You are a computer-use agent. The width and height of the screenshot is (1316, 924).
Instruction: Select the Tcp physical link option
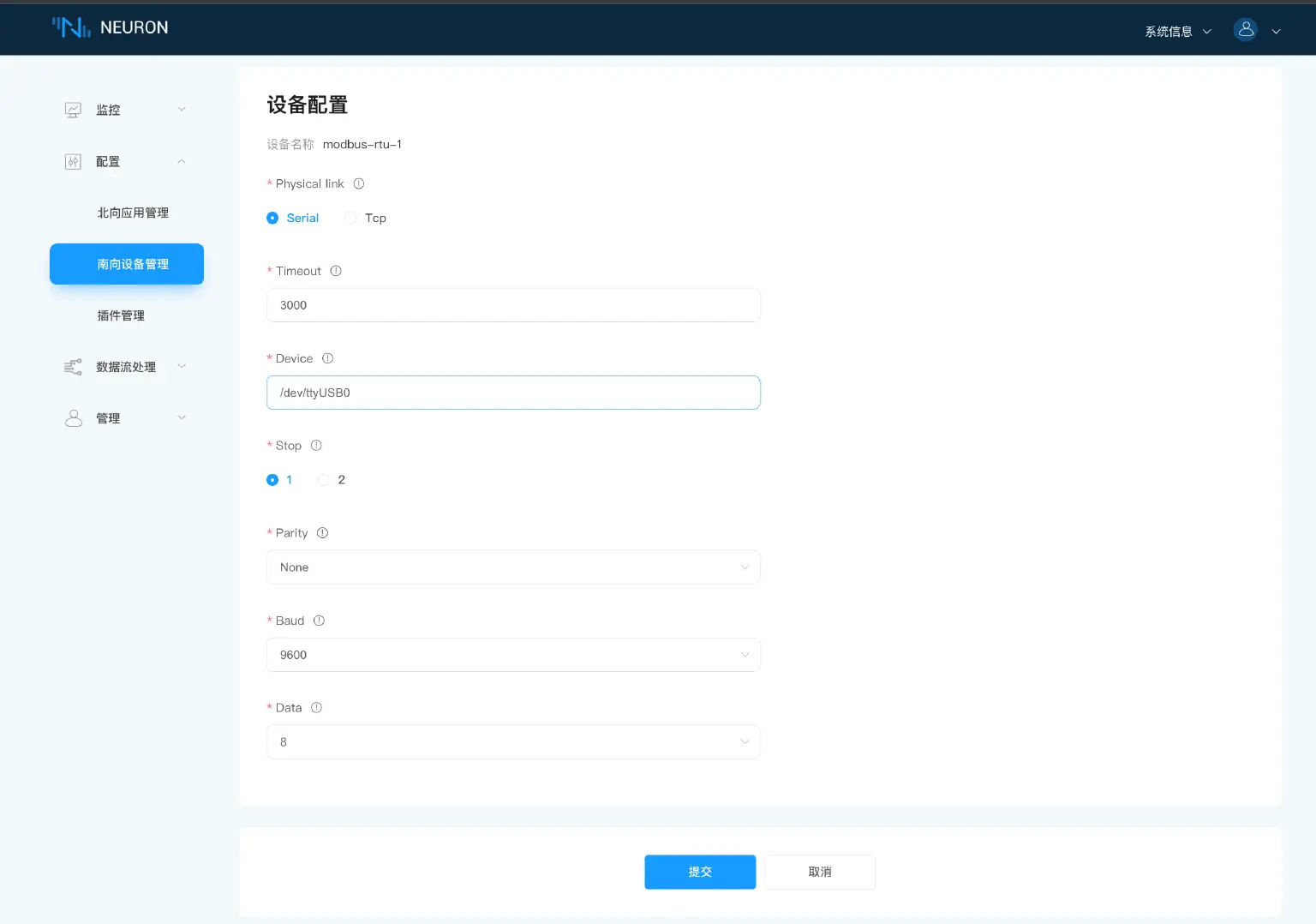click(x=350, y=218)
